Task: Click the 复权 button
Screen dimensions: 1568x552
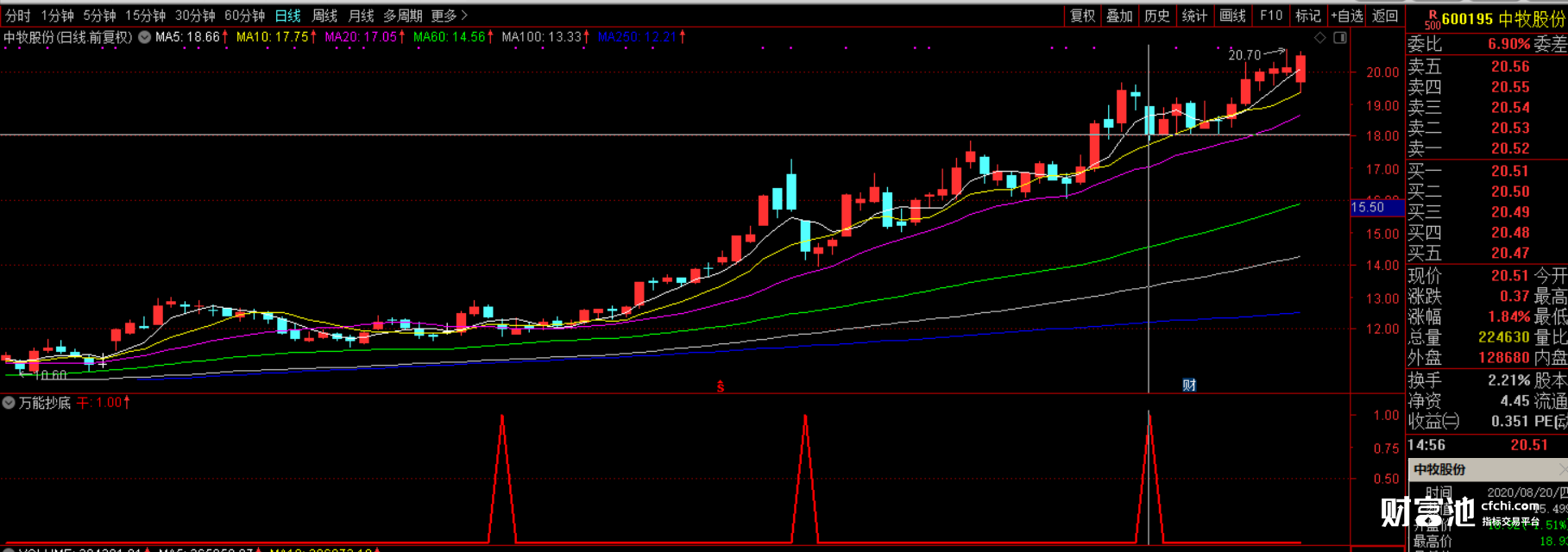Action: (1082, 16)
